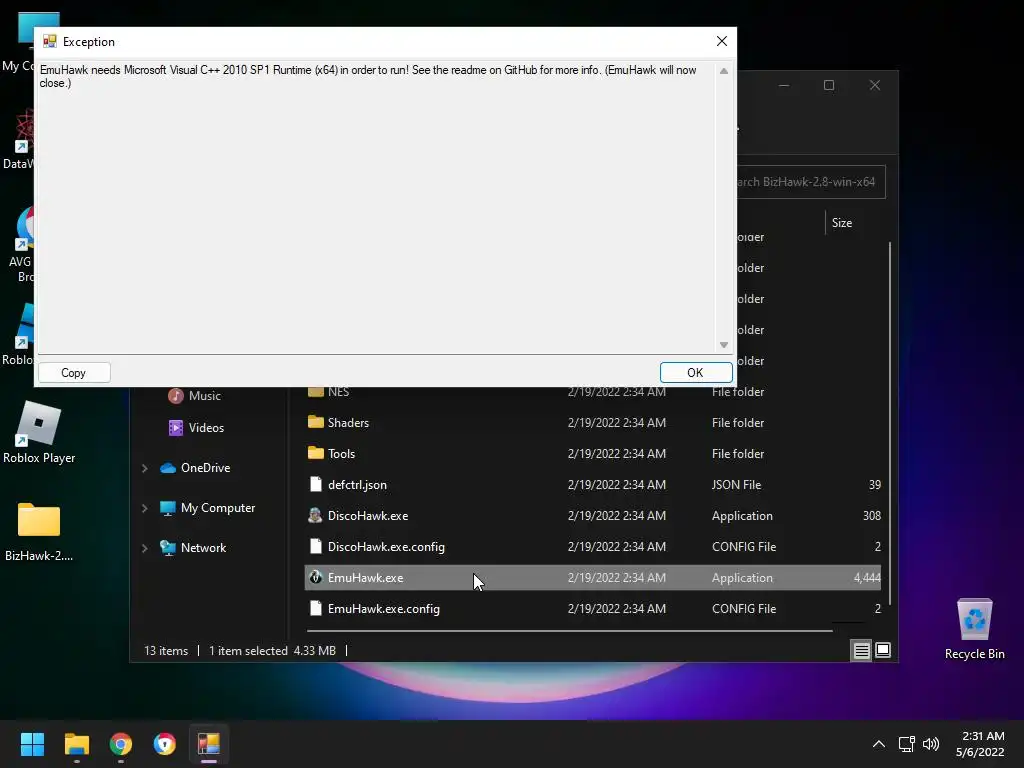1024x768 pixels.
Task: Select the defctrl.json file icon
Action: pos(315,485)
